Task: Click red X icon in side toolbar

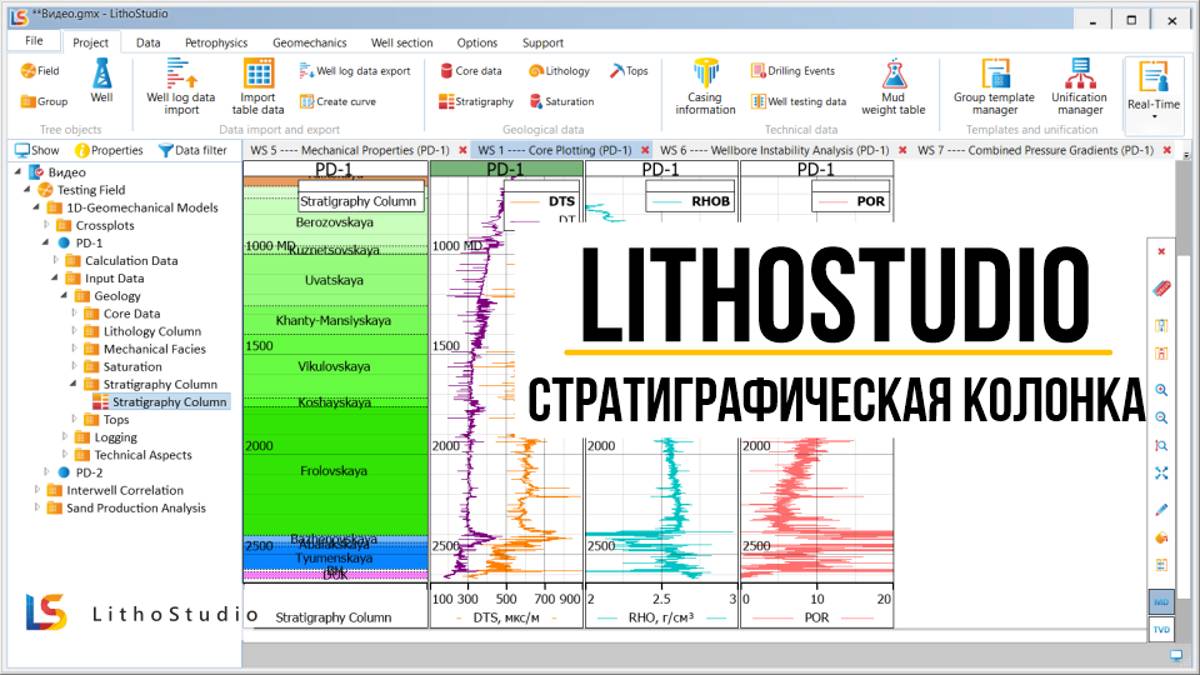Action: 1161,252
